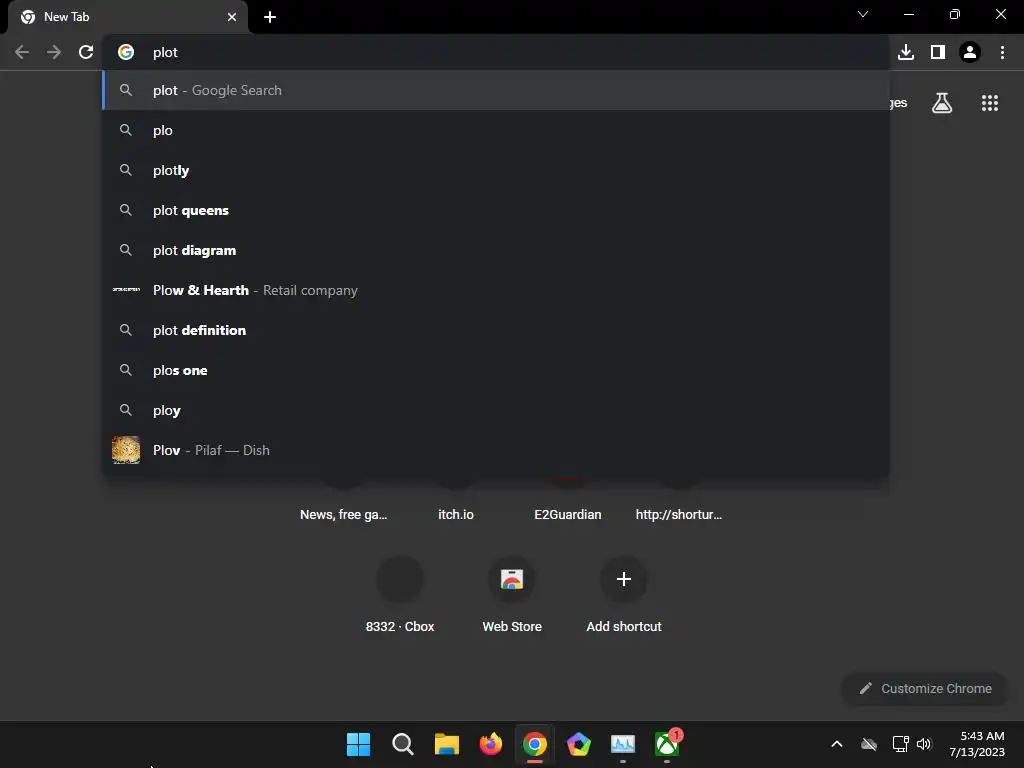1024x768 pixels.
Task: Open the Google apps grid
Action: 990,103
